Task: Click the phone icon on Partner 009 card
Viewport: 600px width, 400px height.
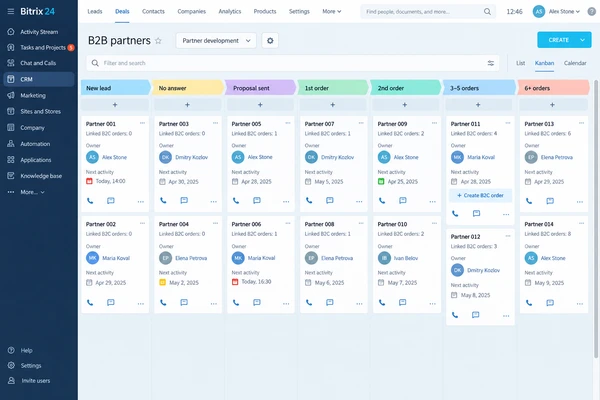Action: point(382,201)
